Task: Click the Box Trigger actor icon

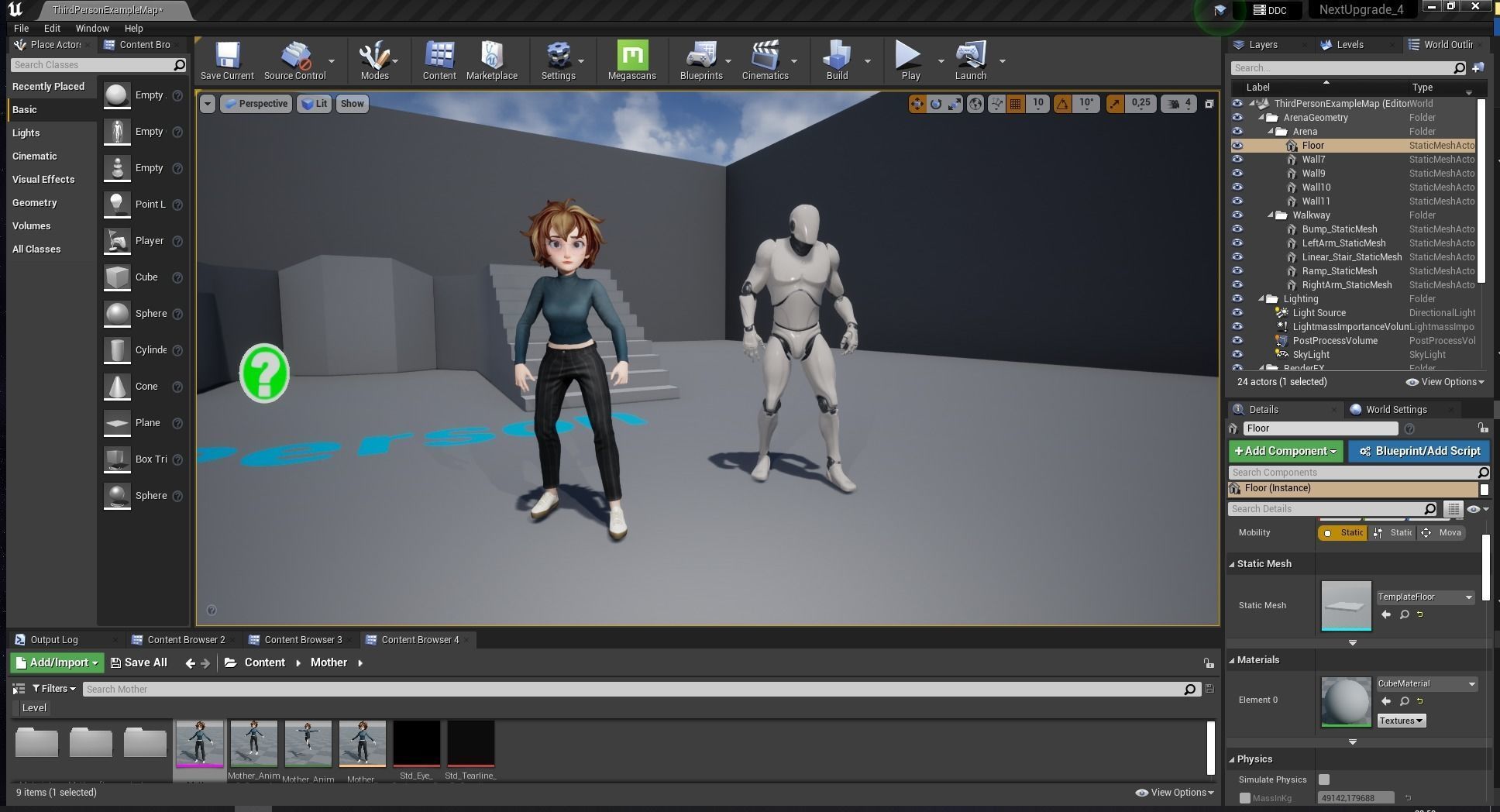Action: point(117,459)
